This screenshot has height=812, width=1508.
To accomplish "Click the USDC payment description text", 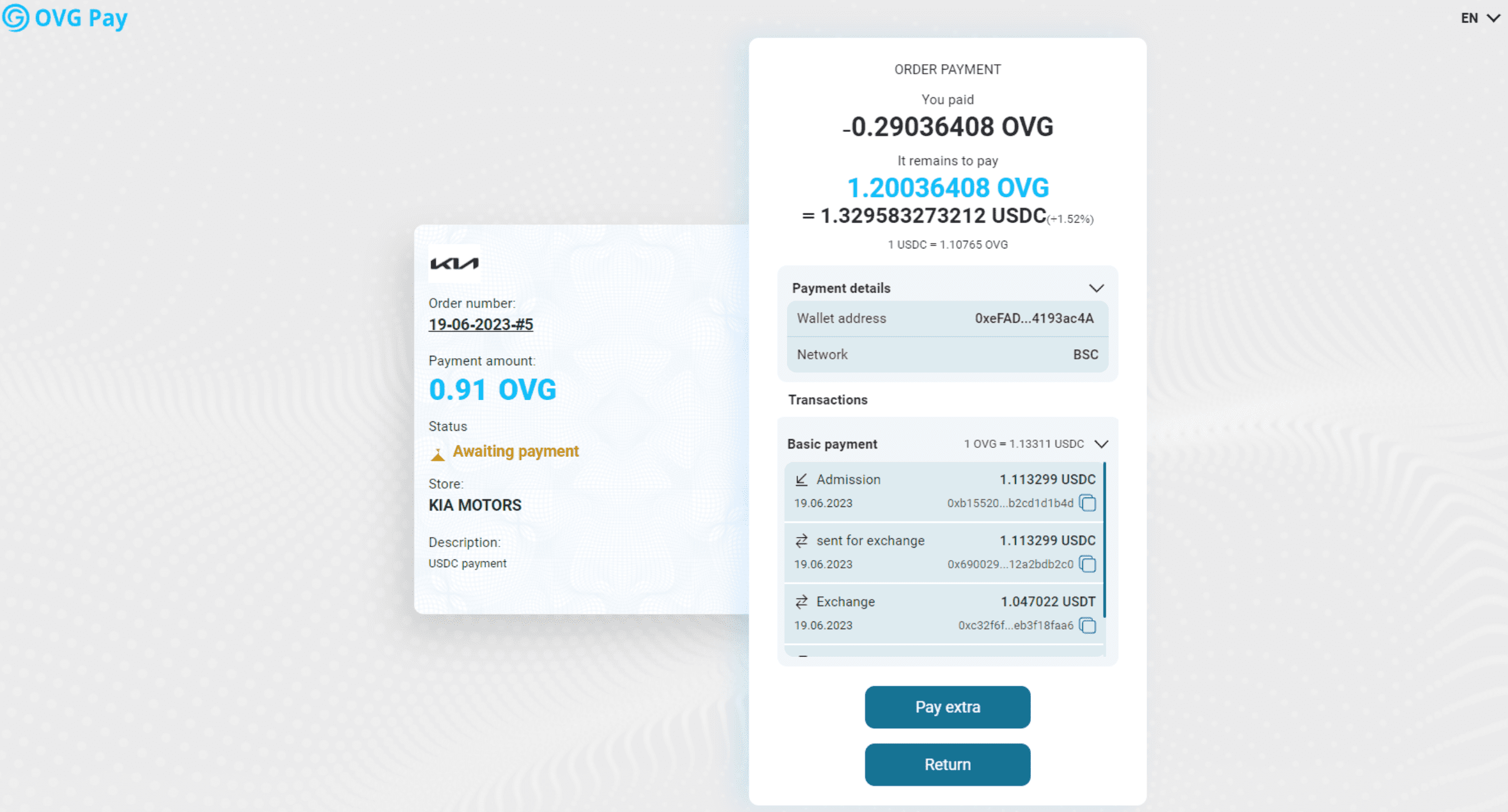I will (x=467, y=564).
